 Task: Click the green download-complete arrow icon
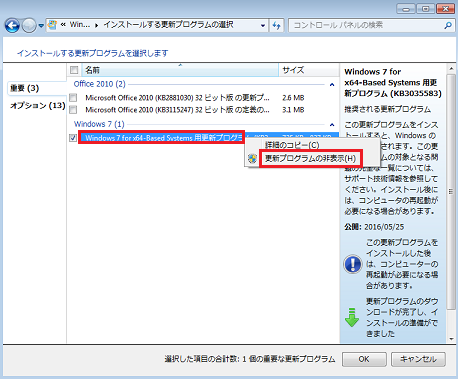tap(352, 317)
